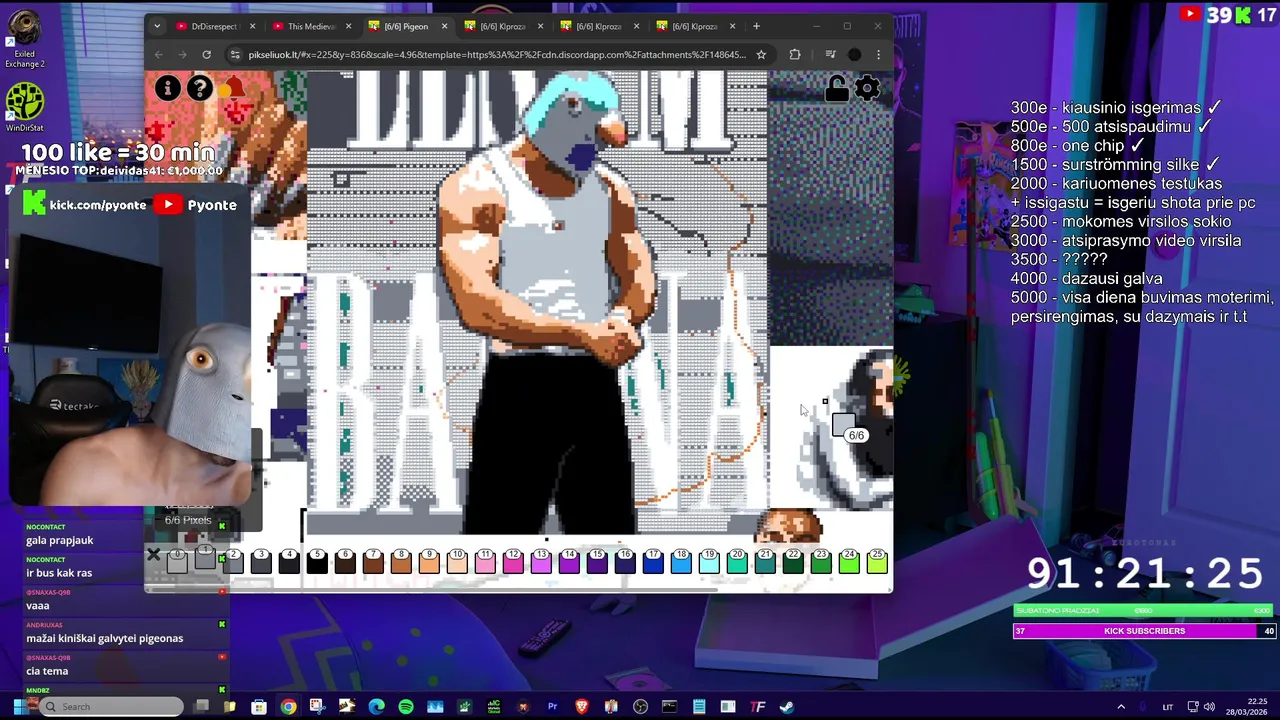
Task: Open the media control icon in toolbar
Action: click(x=830, y=54)
